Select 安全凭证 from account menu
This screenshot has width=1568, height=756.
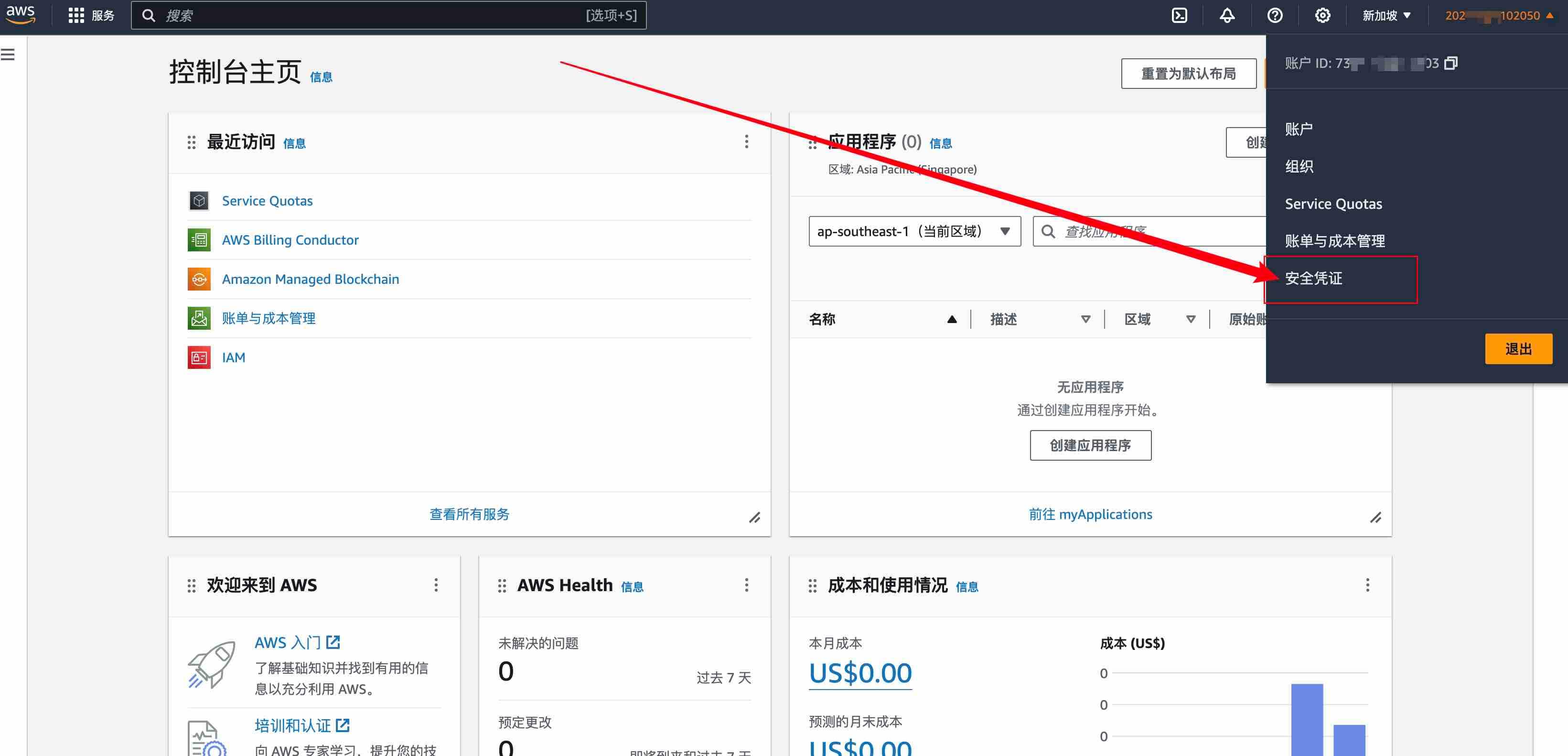point(1313,279)
